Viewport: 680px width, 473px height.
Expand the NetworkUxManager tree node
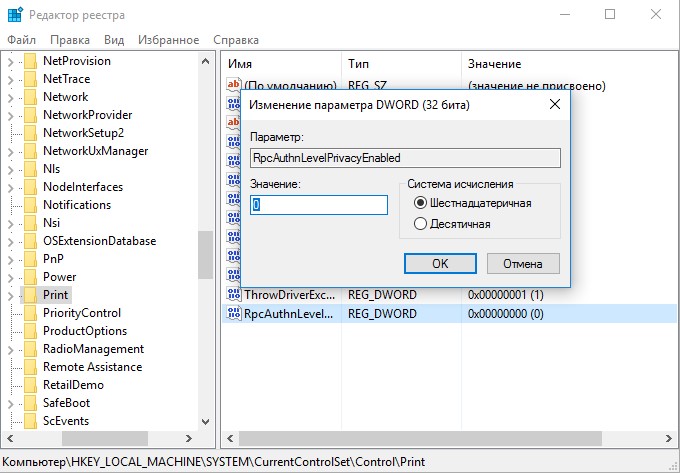coord(11,152)
